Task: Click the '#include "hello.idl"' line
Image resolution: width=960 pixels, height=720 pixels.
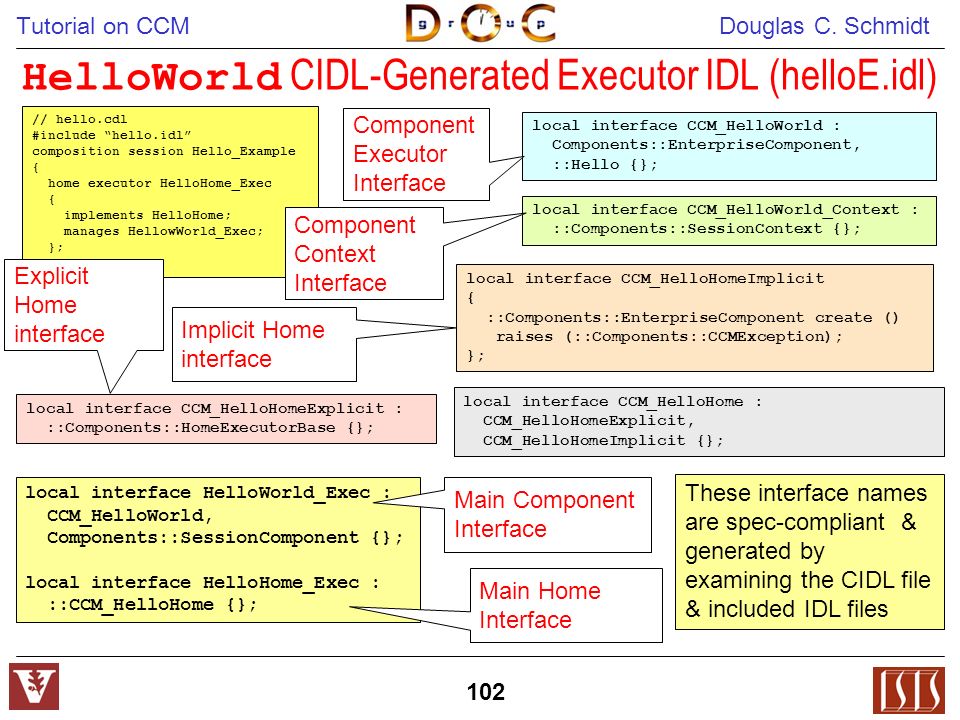Action: pos(112,135)
